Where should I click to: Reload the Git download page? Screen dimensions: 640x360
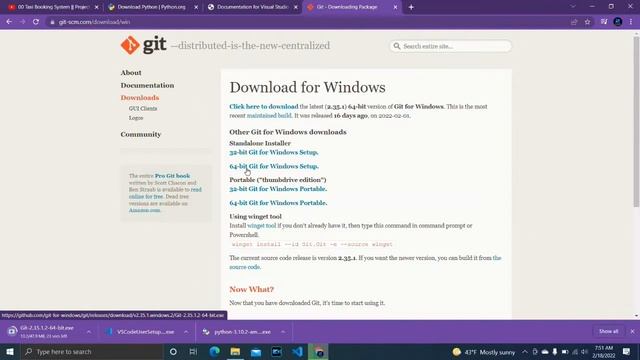tap(36, 22)
